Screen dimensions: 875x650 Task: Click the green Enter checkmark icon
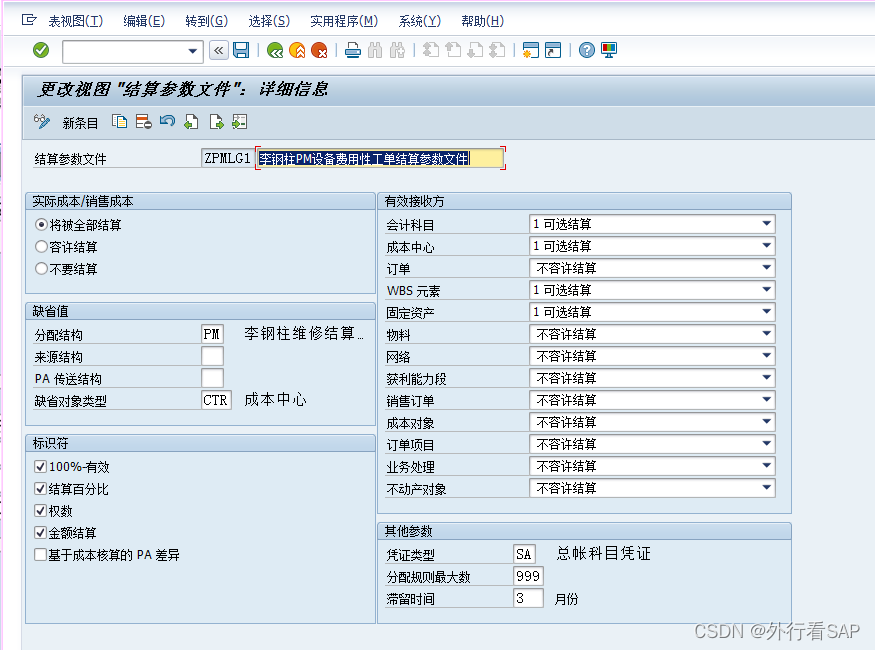(41, 50)
